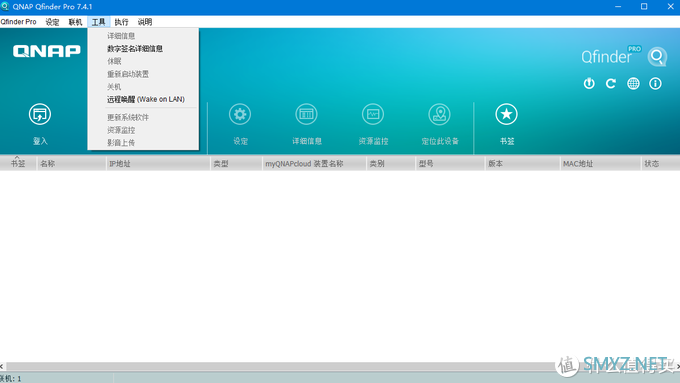This screenshot has height=383, width=680.
Task: Sort by the 状态 column header
Action: pyautogui.click(x=660, y=164)
